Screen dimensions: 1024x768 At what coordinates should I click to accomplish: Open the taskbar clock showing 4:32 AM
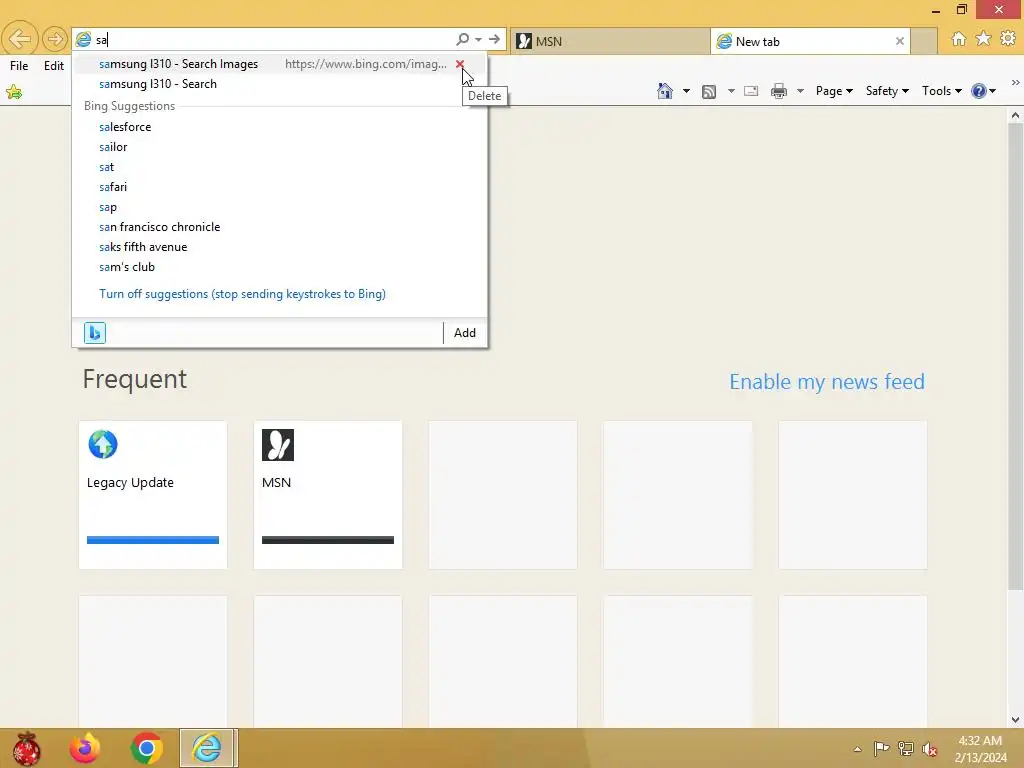coord(980,749)
